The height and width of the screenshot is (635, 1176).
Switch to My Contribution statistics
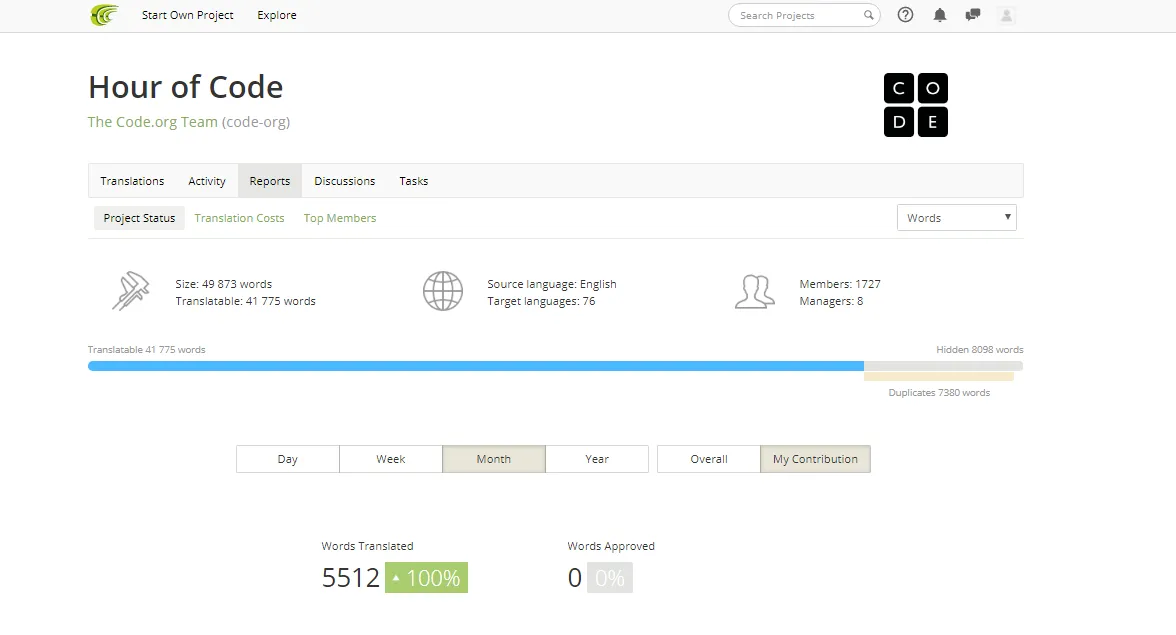coord(815,459)
